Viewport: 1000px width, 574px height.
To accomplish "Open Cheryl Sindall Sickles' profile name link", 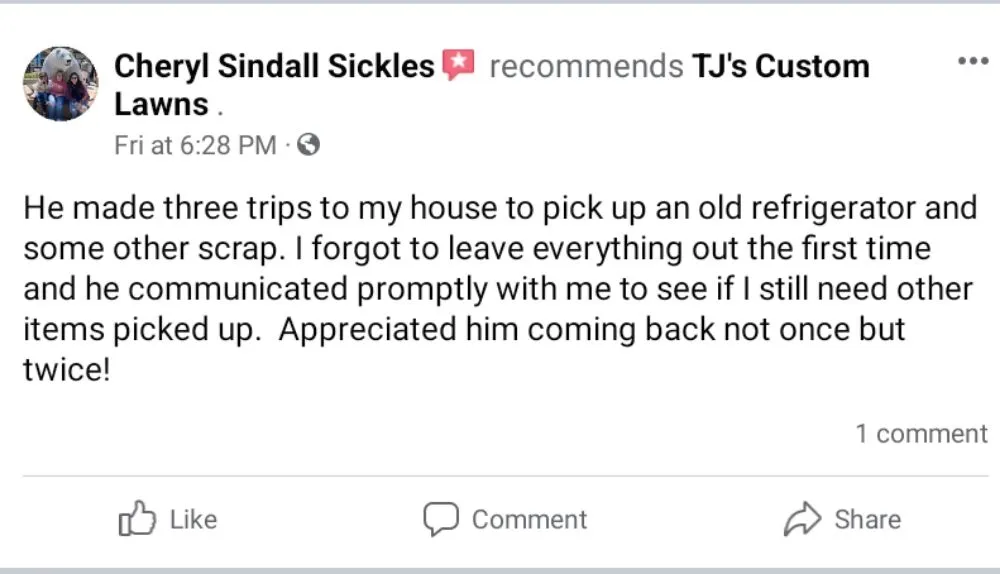I will (x=274, y=67).
